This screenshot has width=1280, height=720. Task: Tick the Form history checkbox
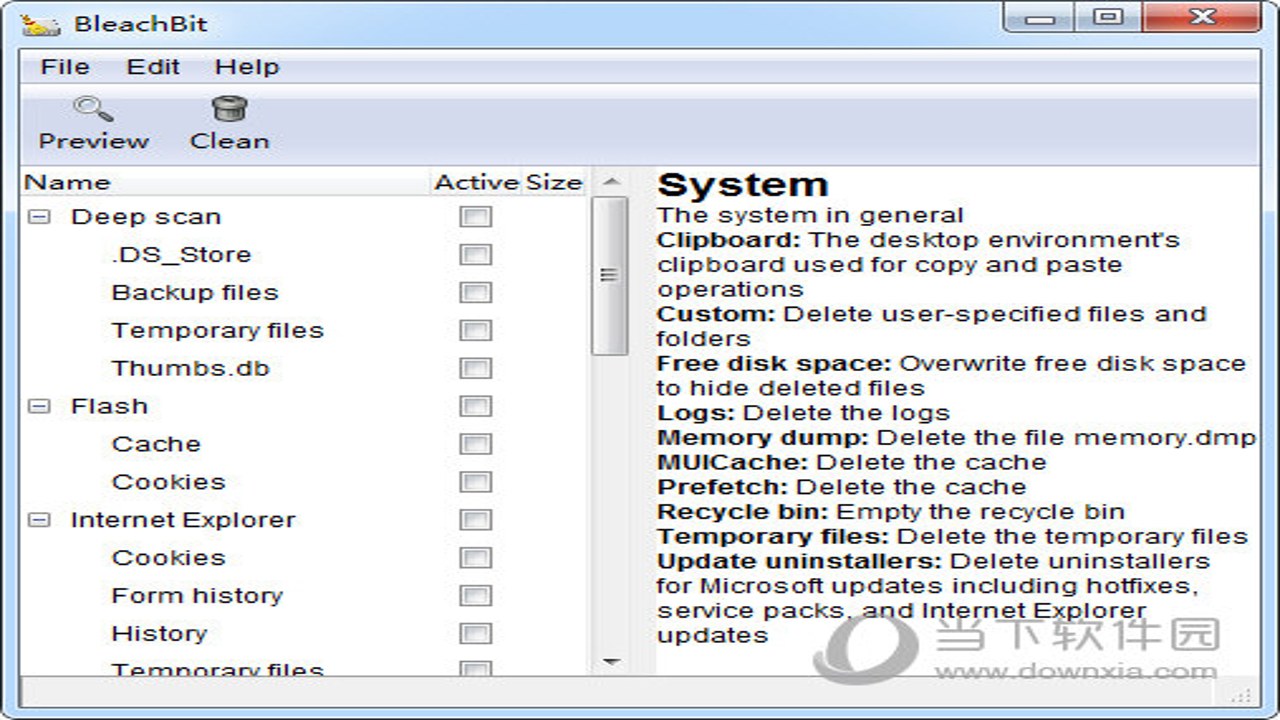point(476,596)
